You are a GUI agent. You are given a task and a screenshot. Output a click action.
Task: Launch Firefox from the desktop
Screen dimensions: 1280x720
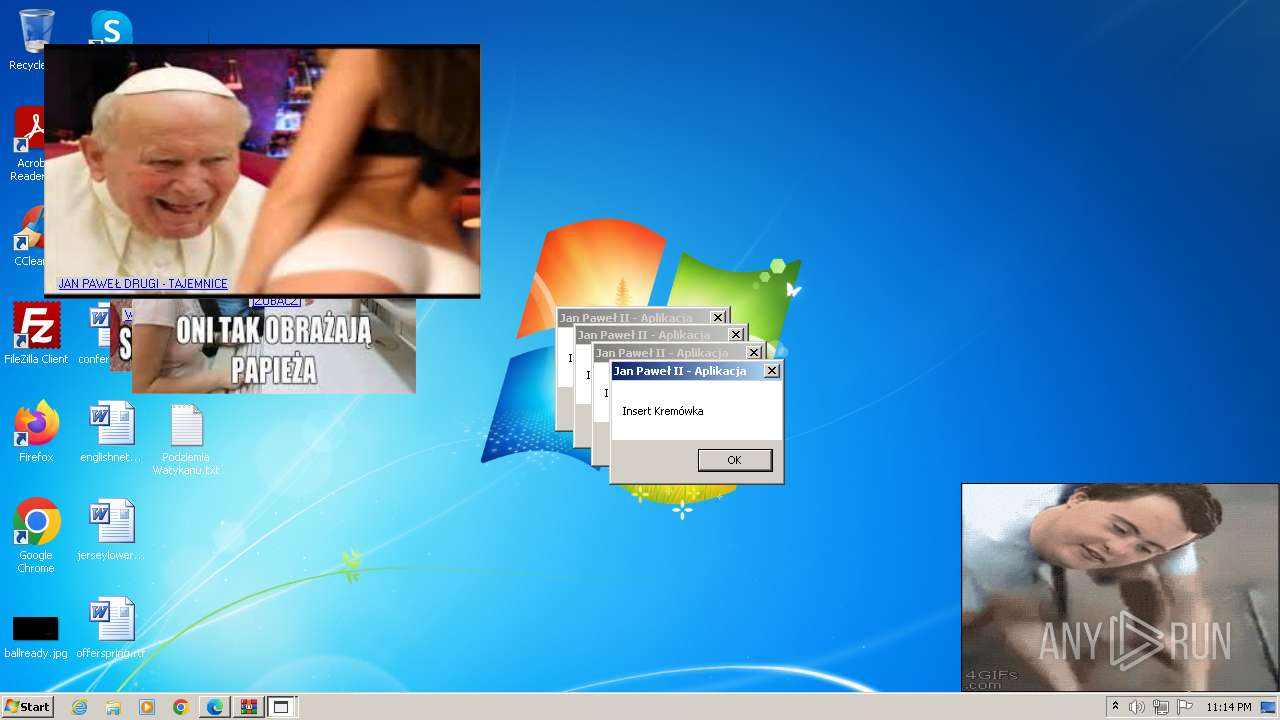click(x=36, y=431)
